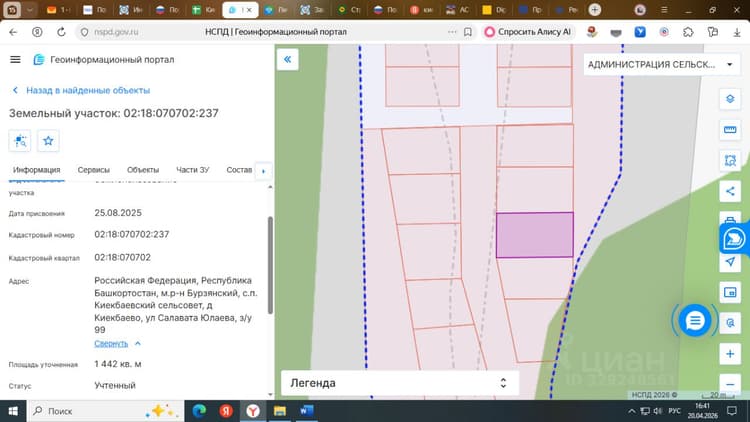Open the browser tab list dropdown arrow

tap(30, 10)
